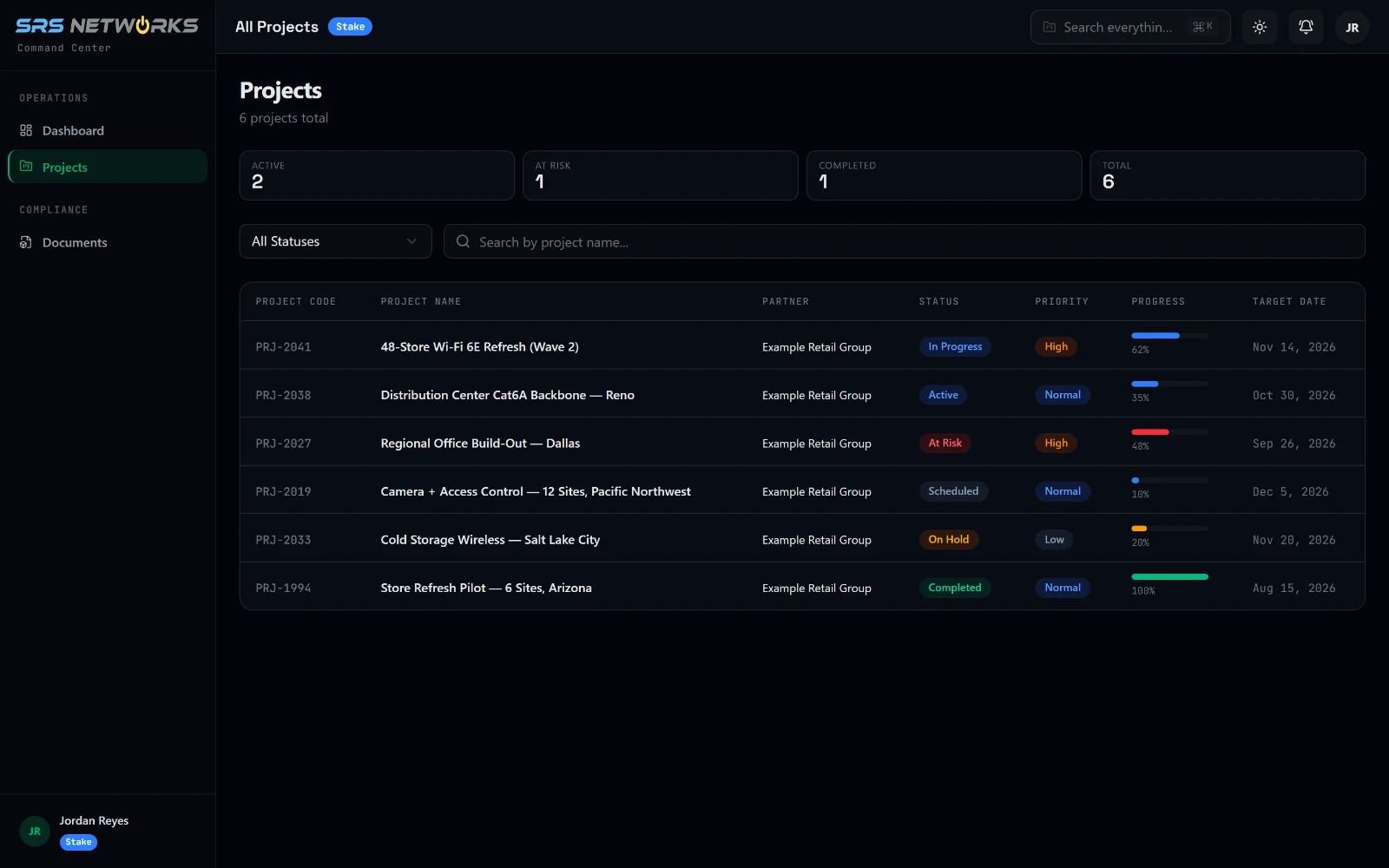1389x868 pixels.
Task: Click the At Risk status badge in table
Action: coord(945,443)
